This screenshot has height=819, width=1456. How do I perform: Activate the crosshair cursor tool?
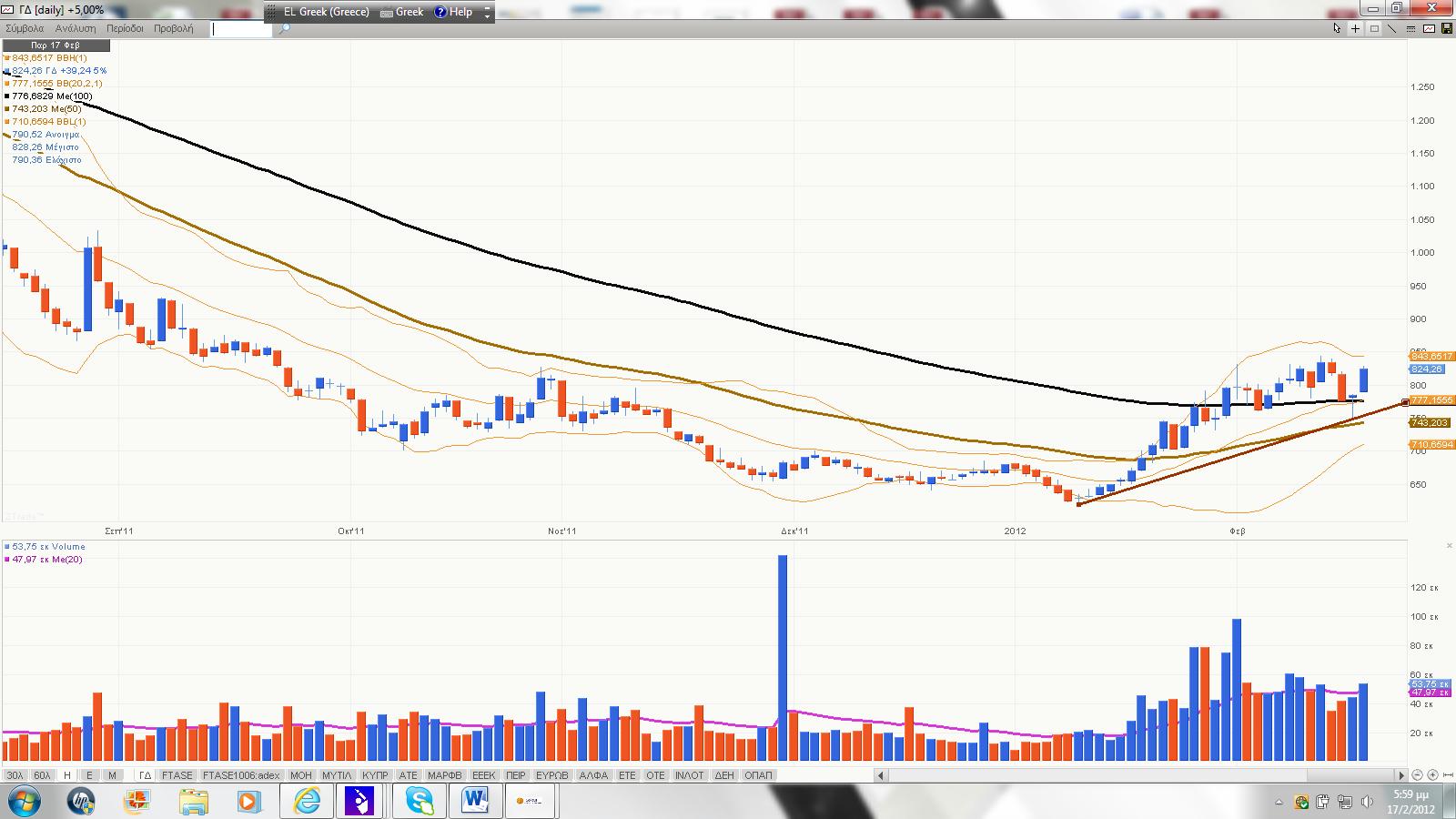coord(1355,28)
